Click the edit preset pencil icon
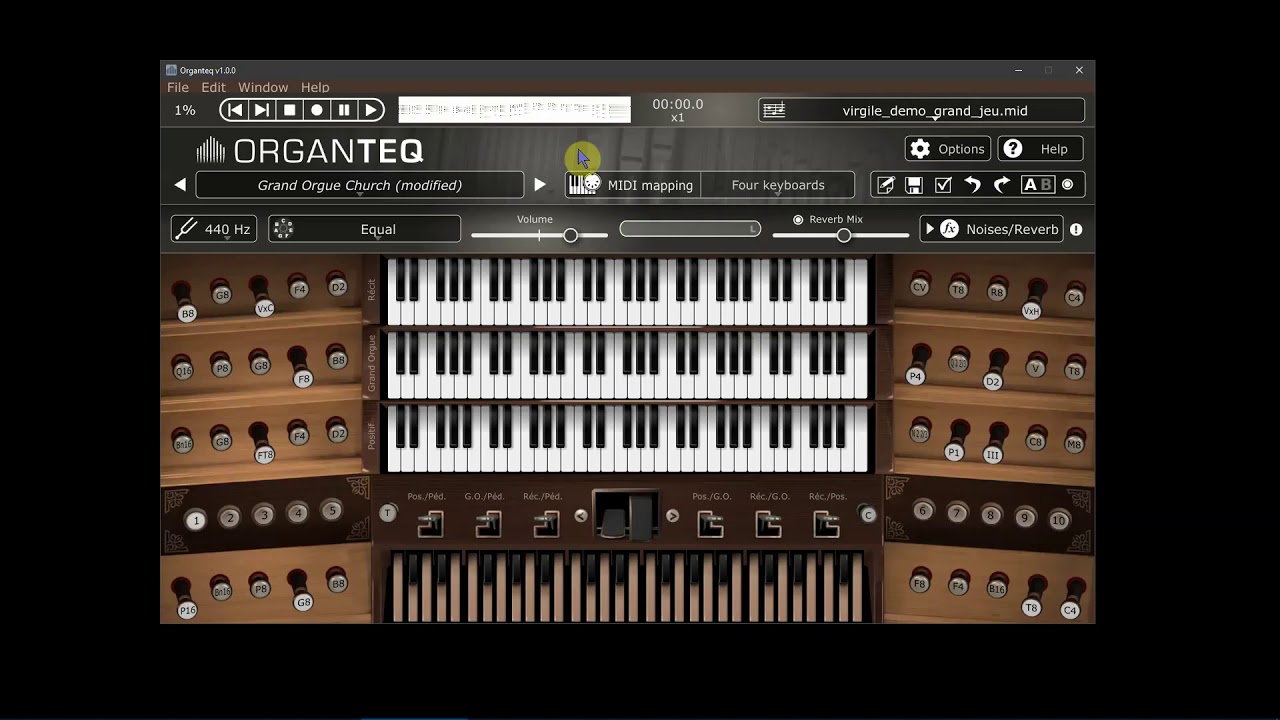1280x720 pixels. pyautogui.click(x=885, y=185)
